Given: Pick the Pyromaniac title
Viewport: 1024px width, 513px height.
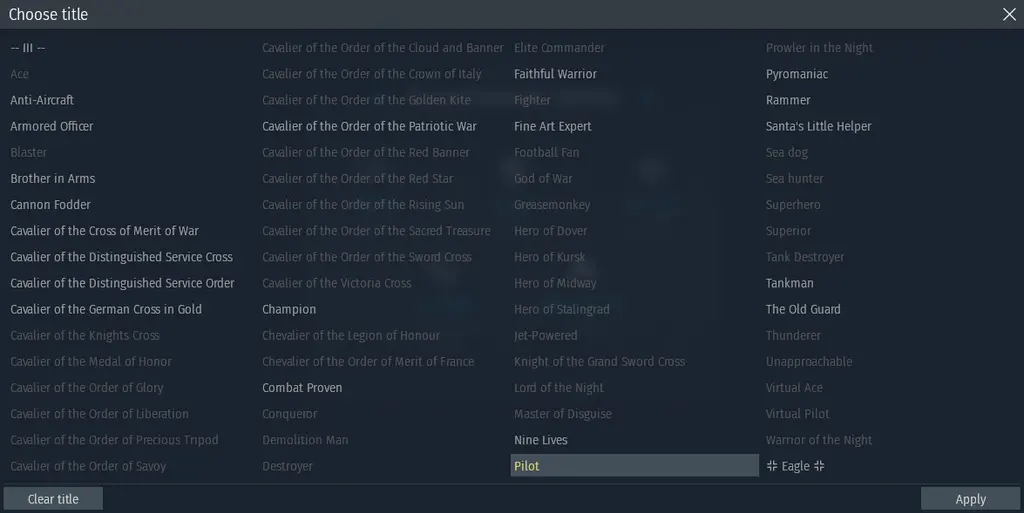Looking at the screenshot, I should (797, 74).
